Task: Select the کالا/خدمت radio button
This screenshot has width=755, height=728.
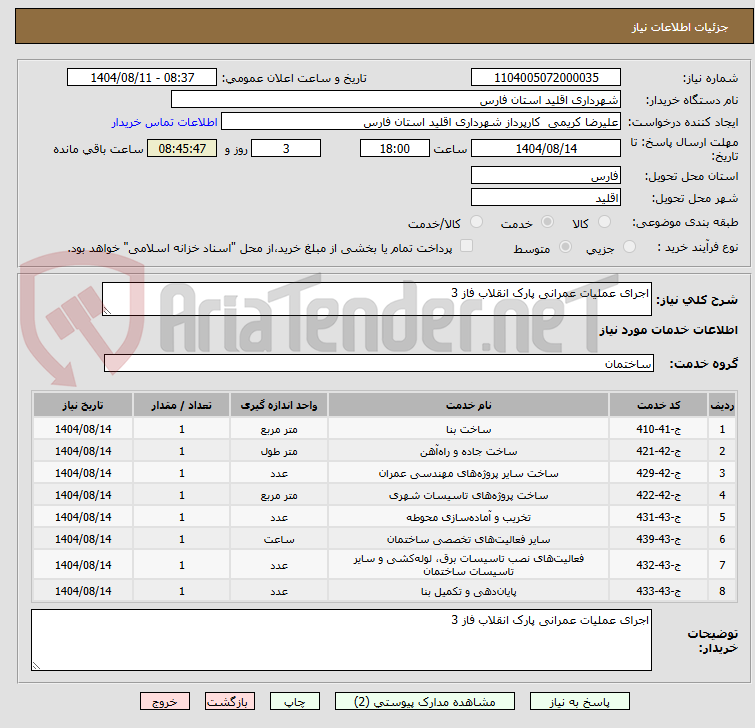Action: click(x=476, y=222)
